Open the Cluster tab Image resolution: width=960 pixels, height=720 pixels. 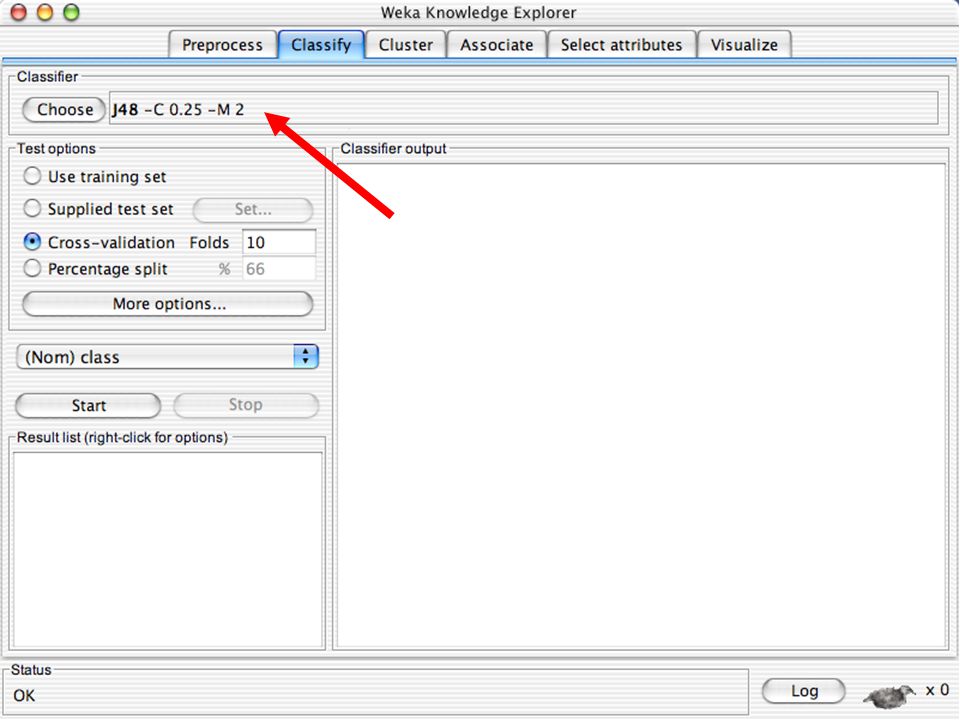(405, 45)
